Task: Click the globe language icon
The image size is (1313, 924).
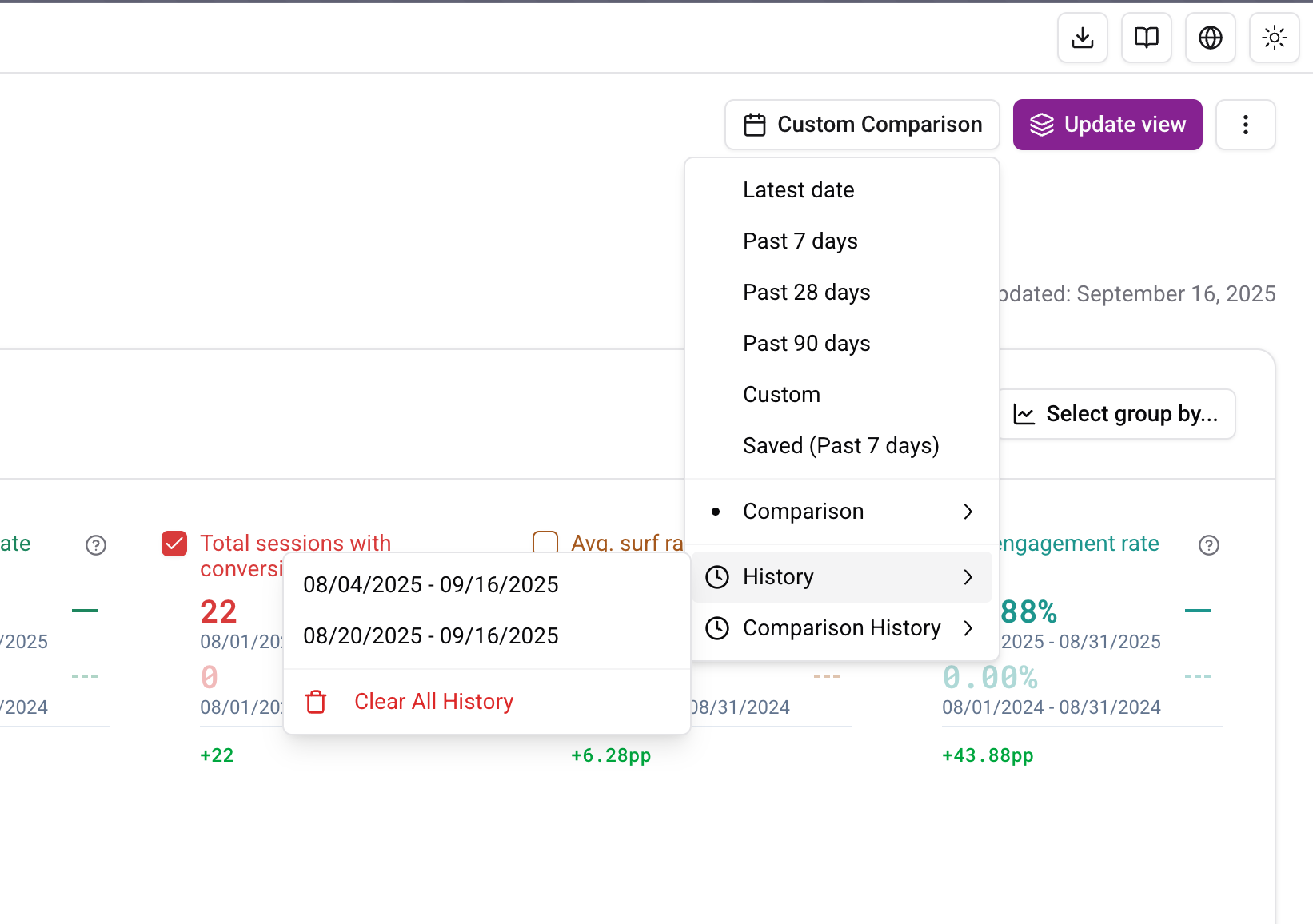Action: [x=1210, y=38]
